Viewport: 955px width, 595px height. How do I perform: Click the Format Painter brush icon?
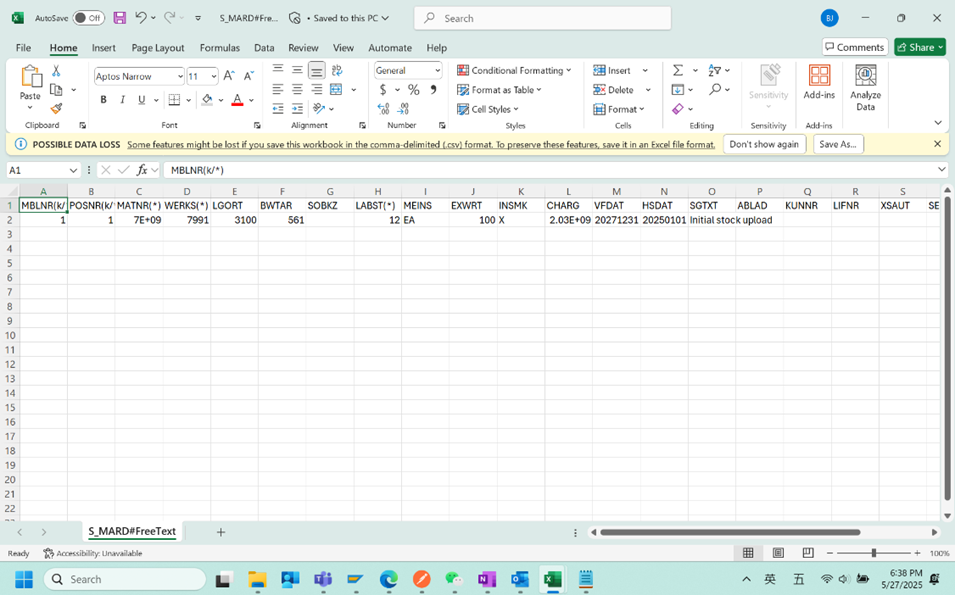click(x=56, y=109)
